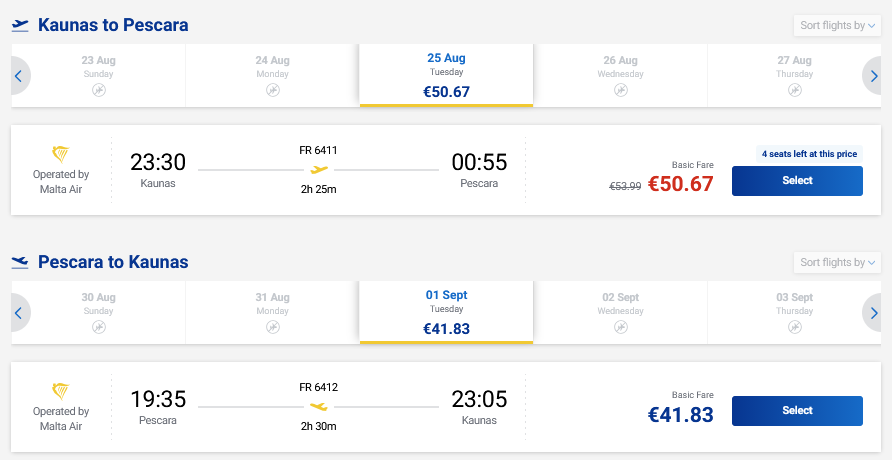The width and height of the screenshot is (892, 460).
Task: Show later outbound dates with the right arrow
Action: click(x=872, y=76)
